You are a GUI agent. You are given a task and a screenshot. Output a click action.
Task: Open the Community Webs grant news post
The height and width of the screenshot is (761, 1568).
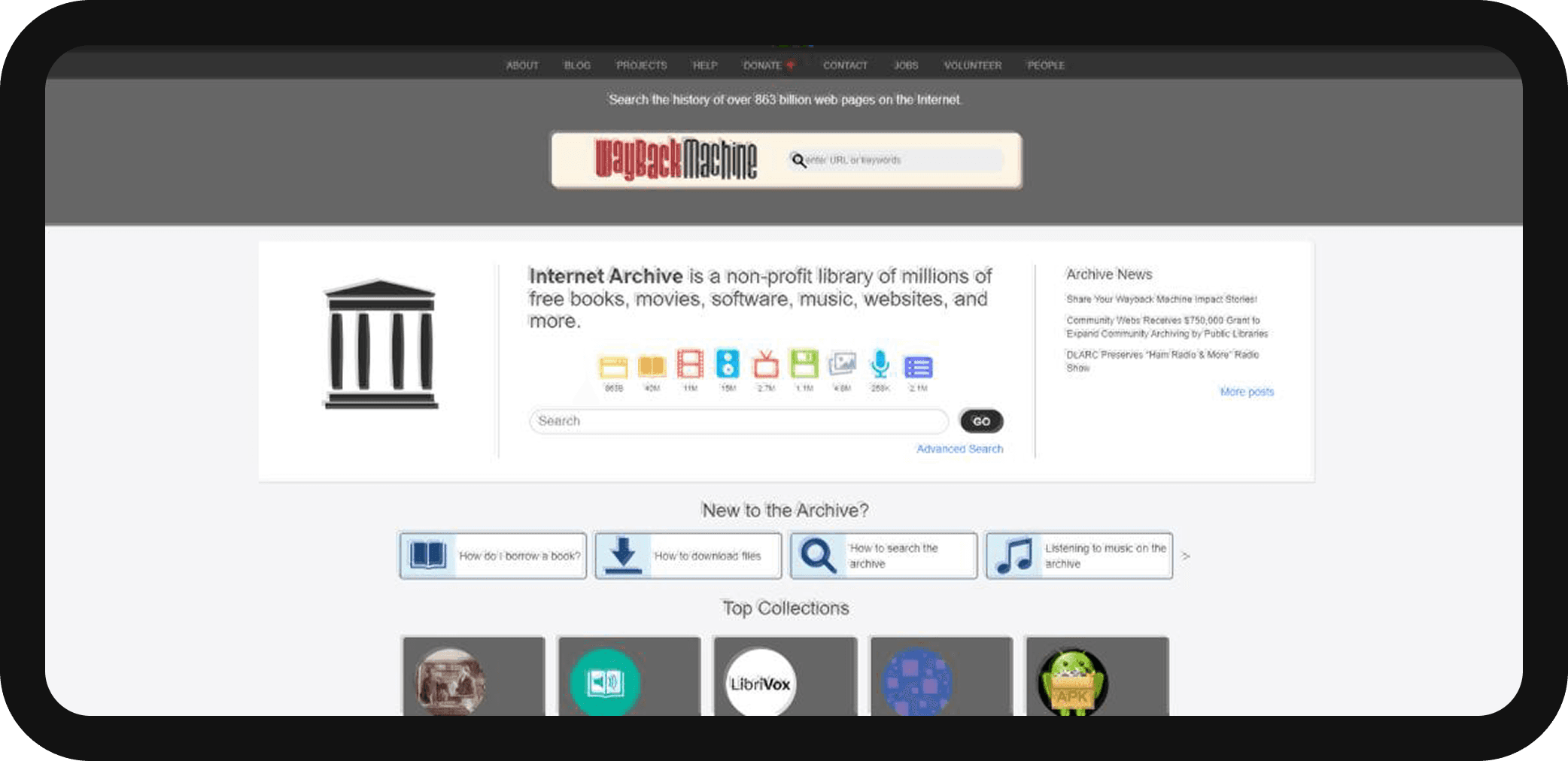pos(1166,327)
